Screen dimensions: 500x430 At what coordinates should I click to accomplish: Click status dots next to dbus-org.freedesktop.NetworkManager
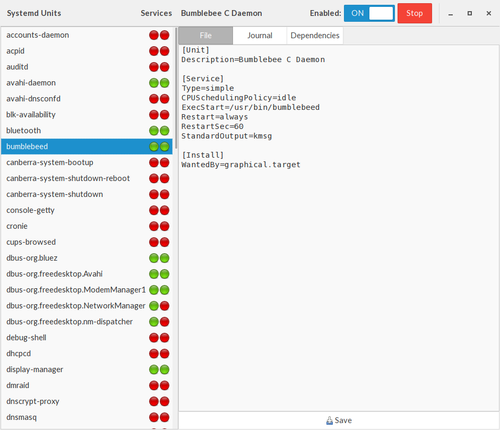159,306
